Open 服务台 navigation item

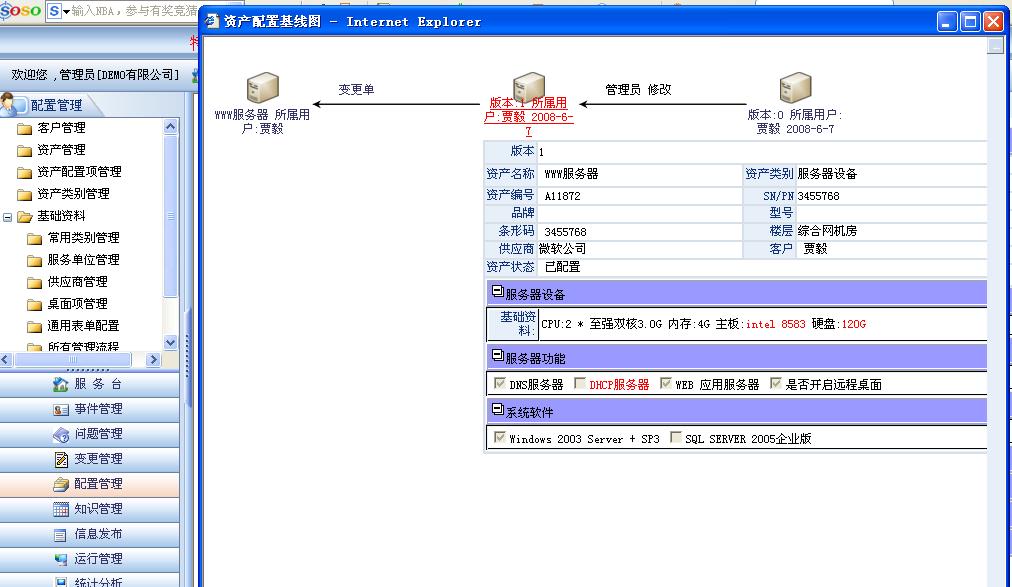[89, 385]
